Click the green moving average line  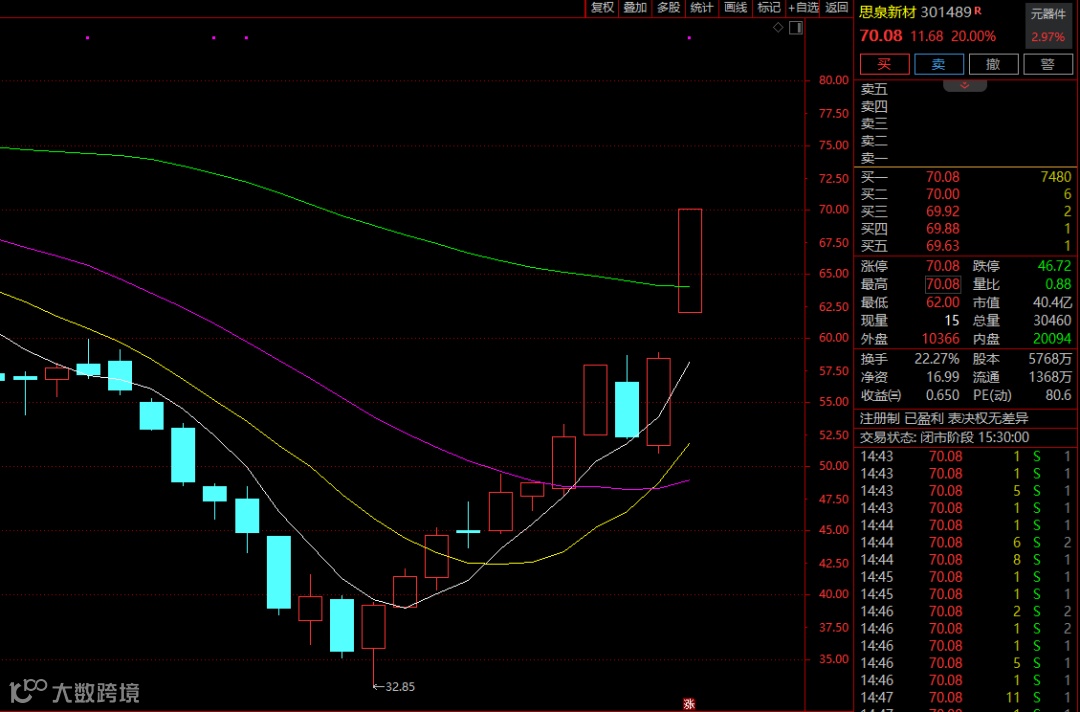click(x=344, y=219)
